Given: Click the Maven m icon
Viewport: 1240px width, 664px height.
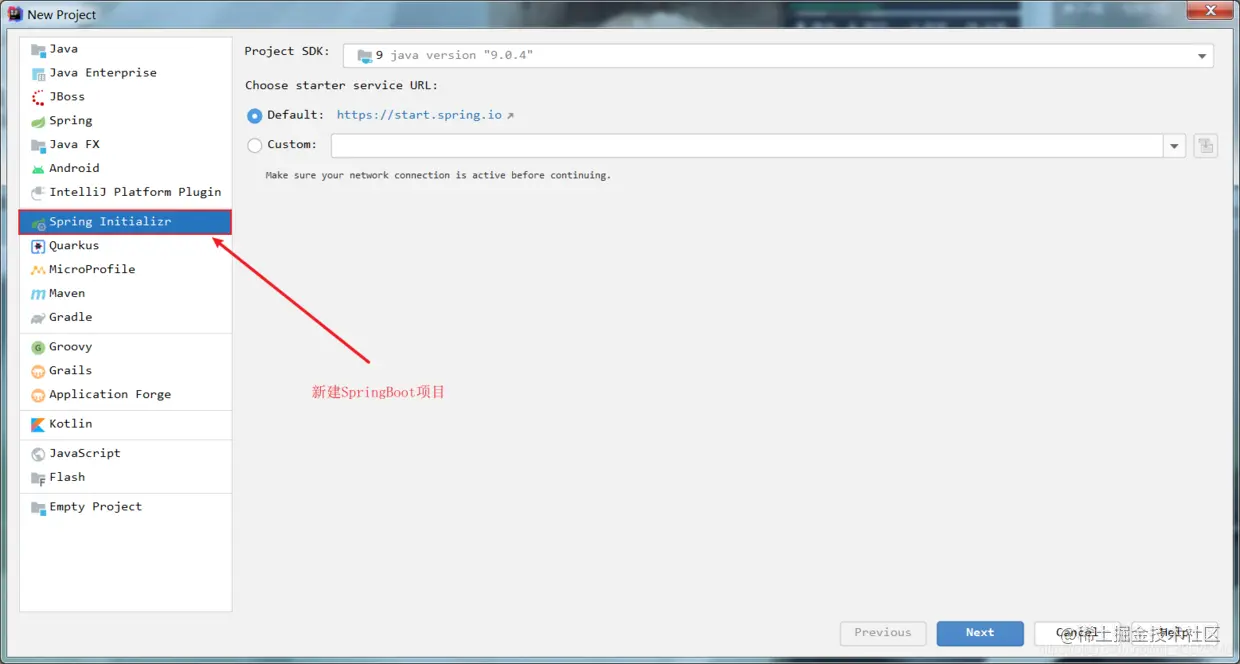Looking at the screenshot, I should (x=38, y=294).
